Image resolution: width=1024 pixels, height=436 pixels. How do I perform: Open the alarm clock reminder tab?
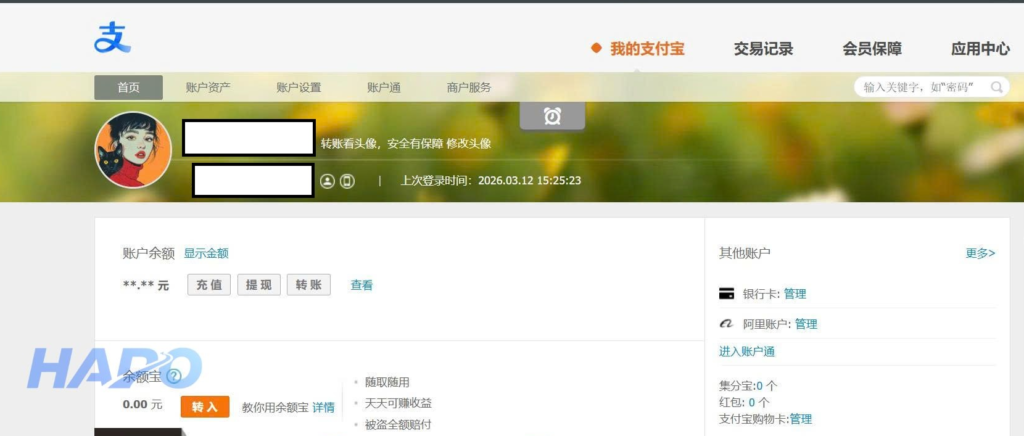tap(552, 116)
